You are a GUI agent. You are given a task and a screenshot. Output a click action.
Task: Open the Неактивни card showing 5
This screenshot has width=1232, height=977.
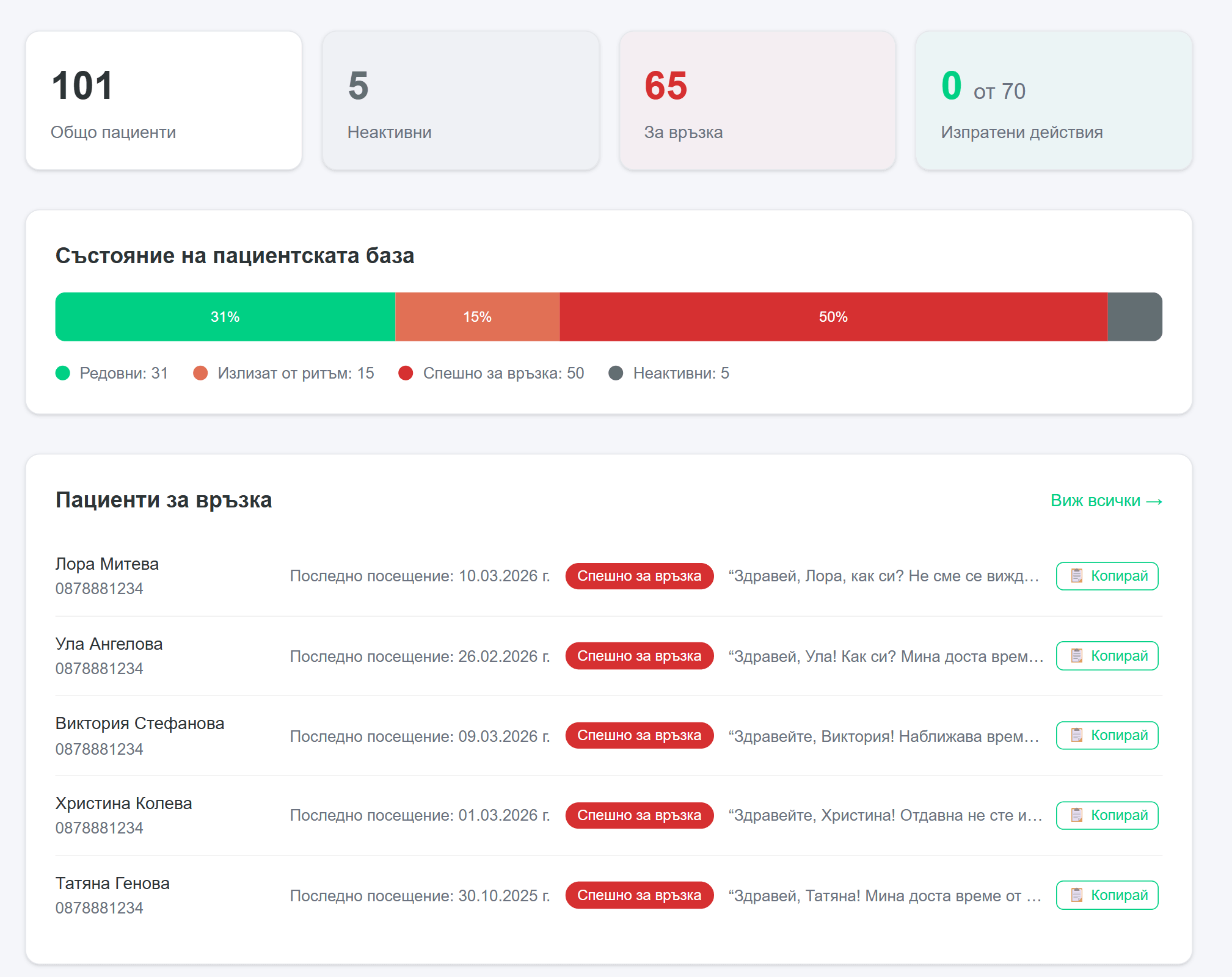(461, 101)
